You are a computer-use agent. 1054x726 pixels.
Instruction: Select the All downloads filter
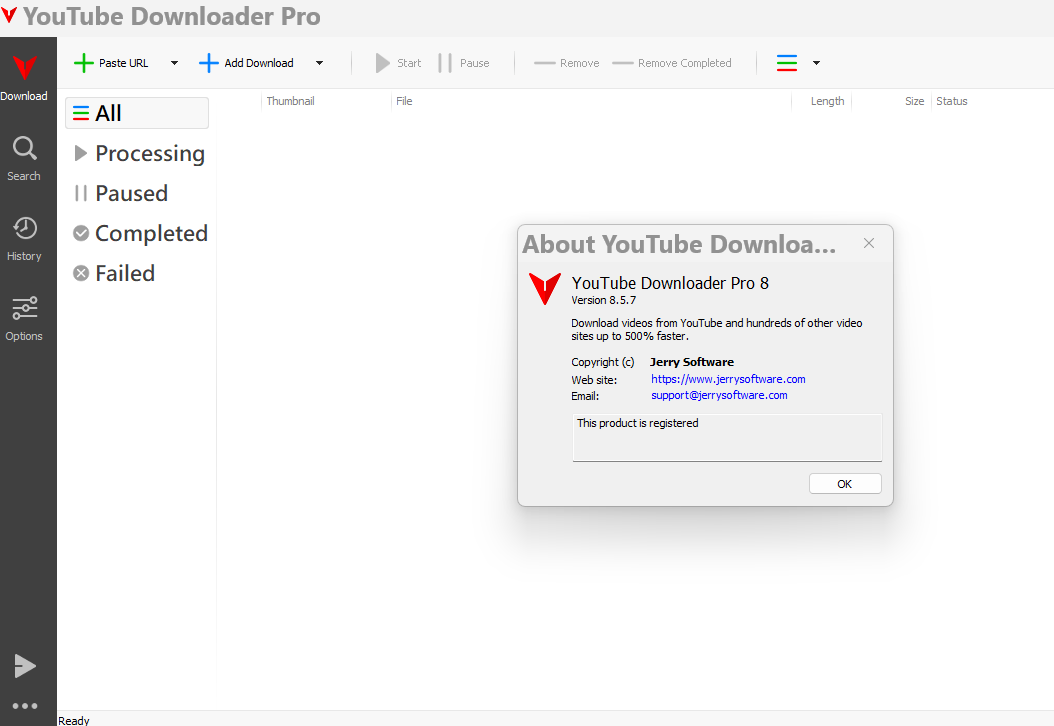click(137, 113)
